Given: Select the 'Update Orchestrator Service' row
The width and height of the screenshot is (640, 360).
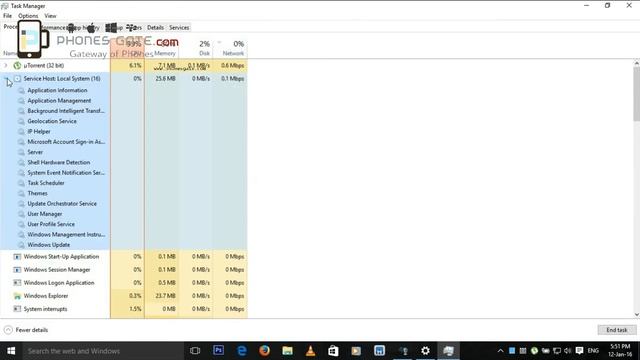Looking at the screenshot, I should tap(62, 204).
